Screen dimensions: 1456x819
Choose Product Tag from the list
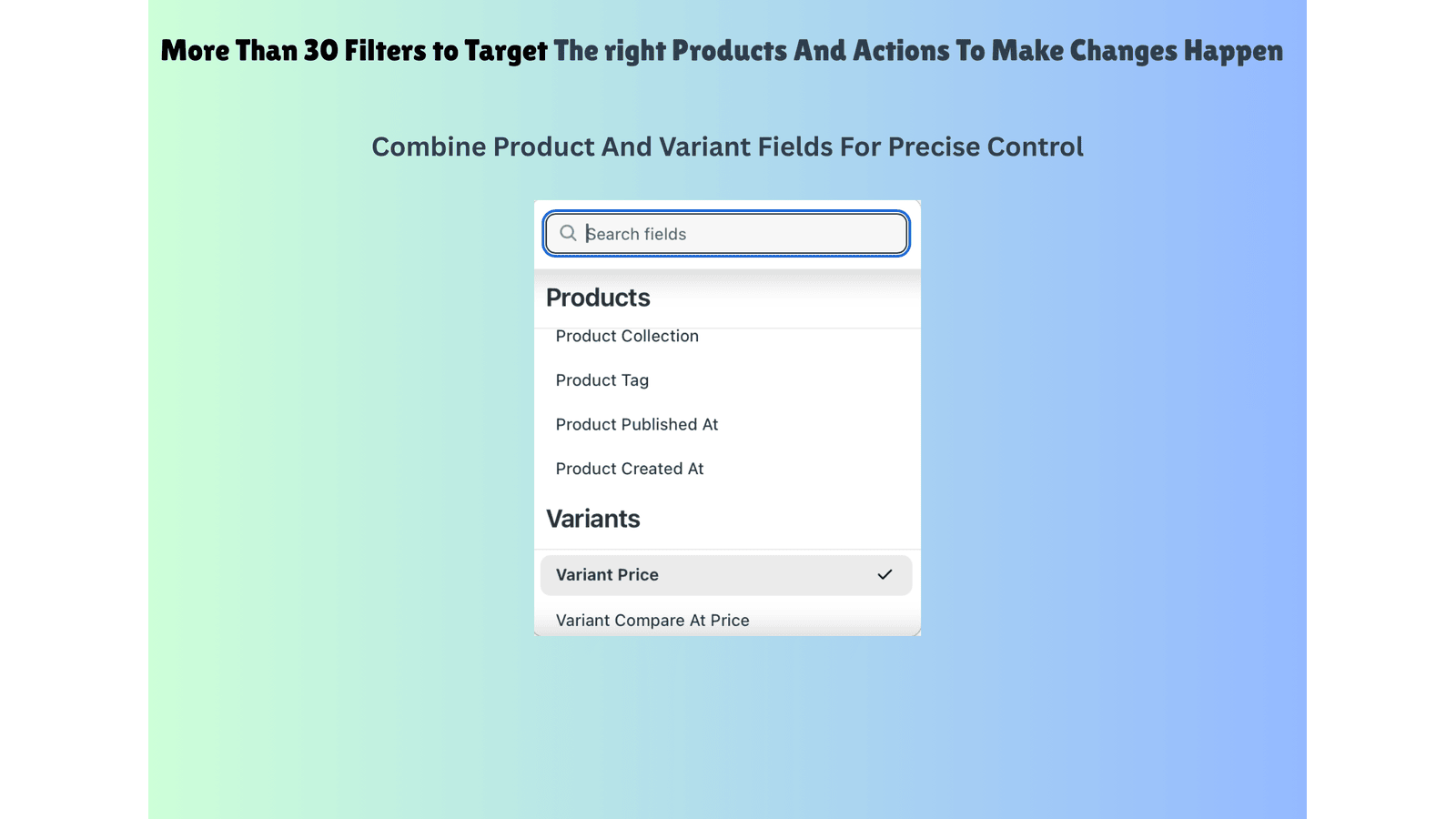(602, 380)
